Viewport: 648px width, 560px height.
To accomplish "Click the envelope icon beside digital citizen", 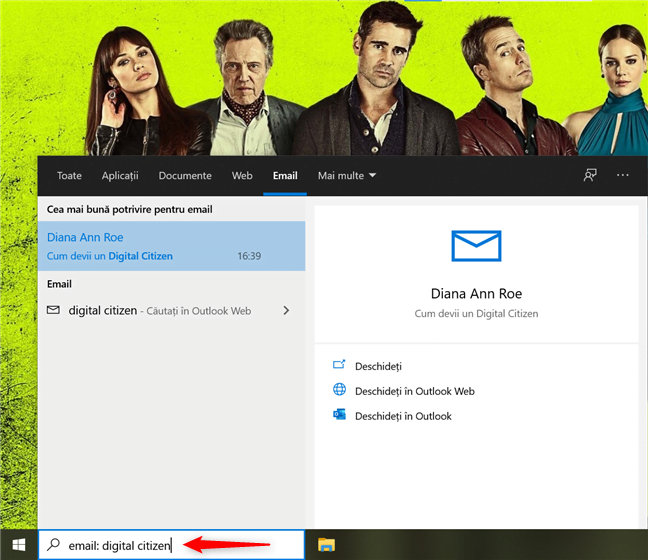I will click(x=53, y=310).
